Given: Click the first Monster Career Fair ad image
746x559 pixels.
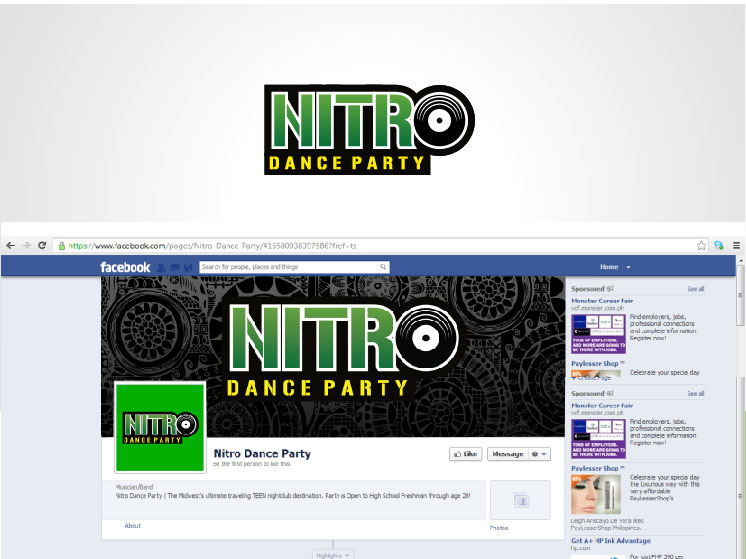Looking at the screenshot, I should (599, 333).
